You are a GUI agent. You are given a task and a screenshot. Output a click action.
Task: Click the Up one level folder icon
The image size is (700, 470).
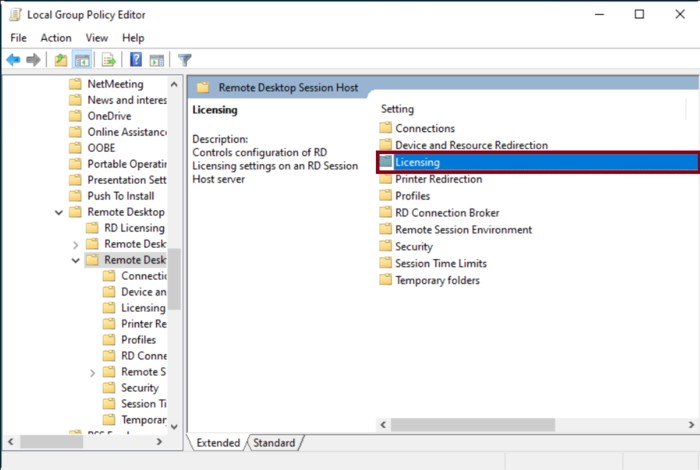(61, 60)
